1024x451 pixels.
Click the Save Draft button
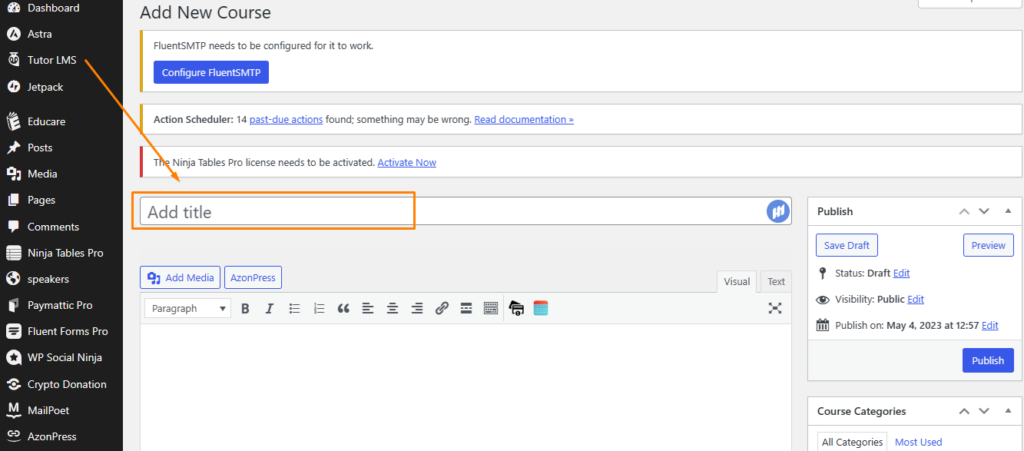(846, 245)
